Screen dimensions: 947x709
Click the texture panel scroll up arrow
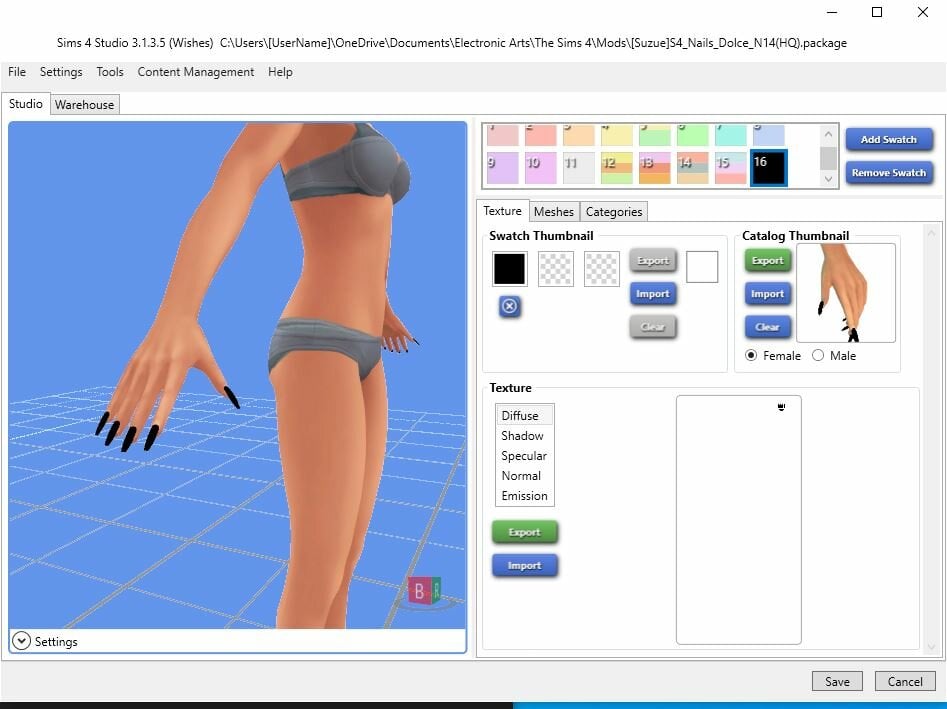tap(931, 233)
